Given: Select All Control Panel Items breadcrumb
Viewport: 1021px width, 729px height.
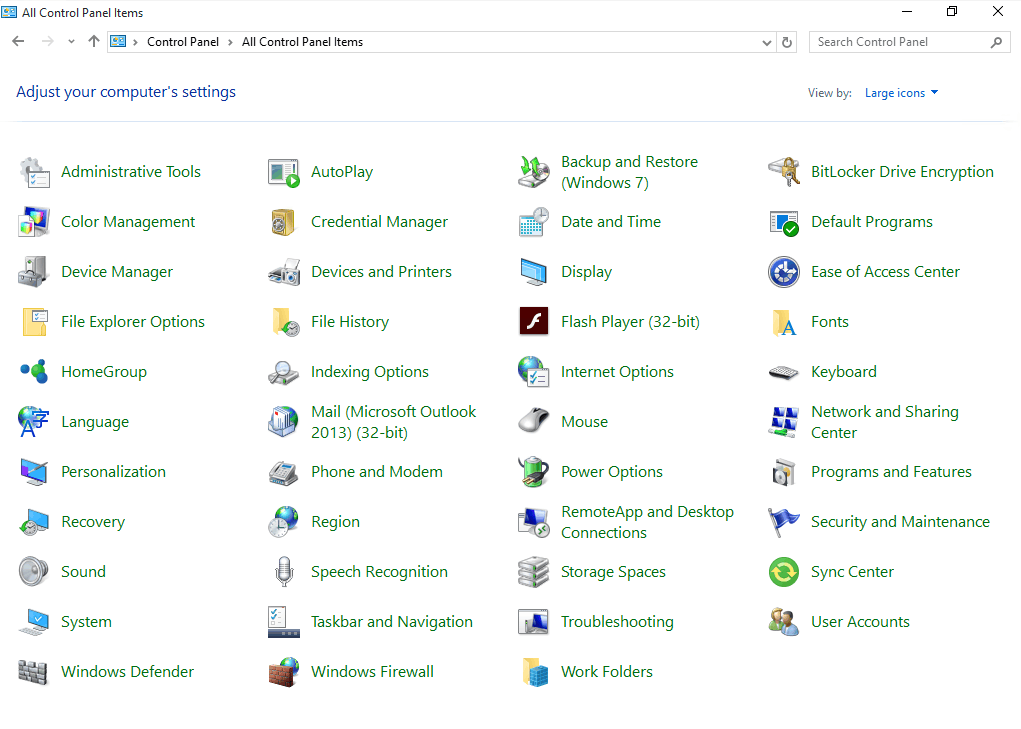Looking at the screenshot, I should [x=302, y=42].
